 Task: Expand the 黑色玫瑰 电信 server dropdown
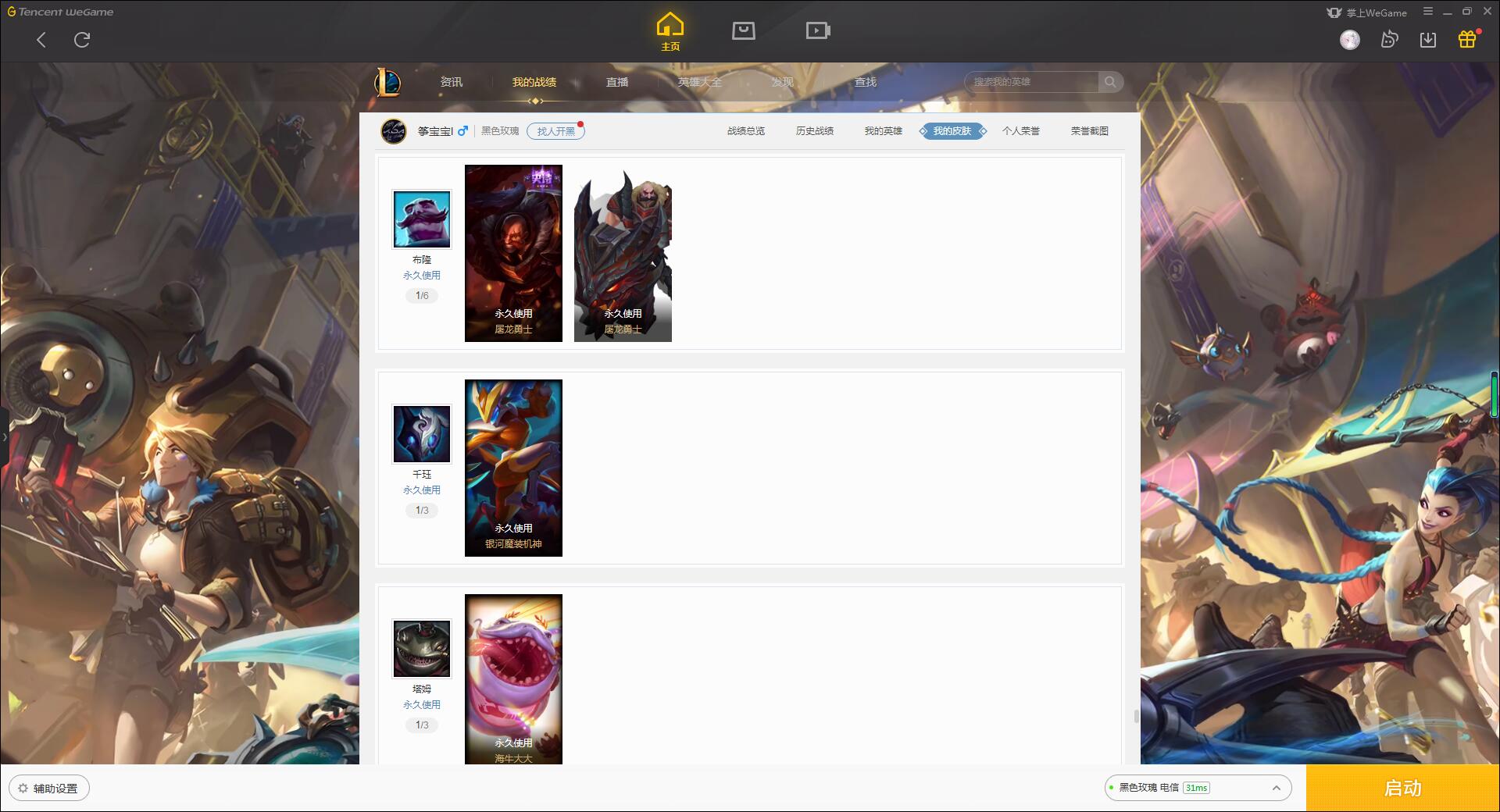[x=1197, y=789]
